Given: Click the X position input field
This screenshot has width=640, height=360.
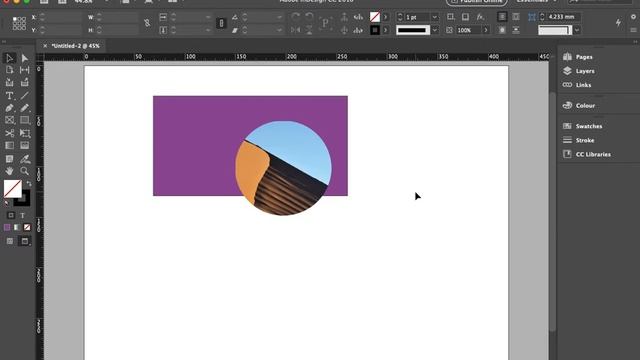Looking at the screenshot, I should pos(63,17).
